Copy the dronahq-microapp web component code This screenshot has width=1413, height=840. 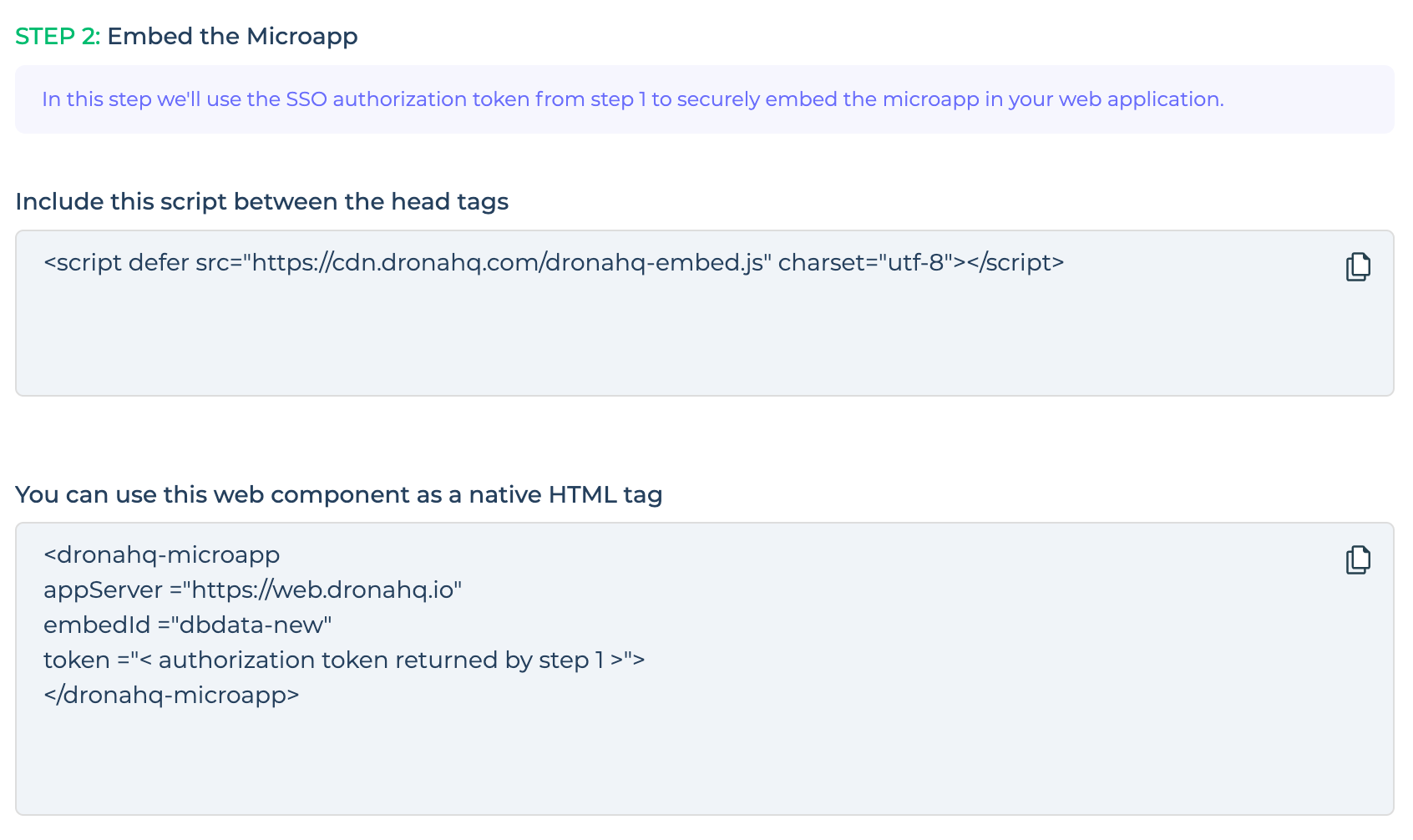click(x=1358, y=559)
